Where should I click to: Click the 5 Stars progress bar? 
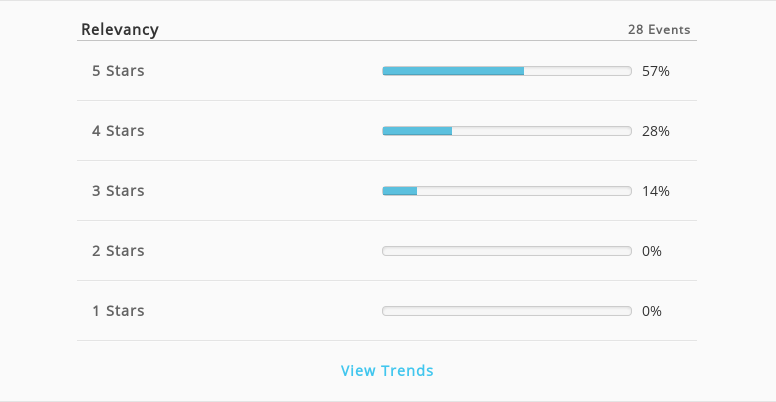click(507, 71)
